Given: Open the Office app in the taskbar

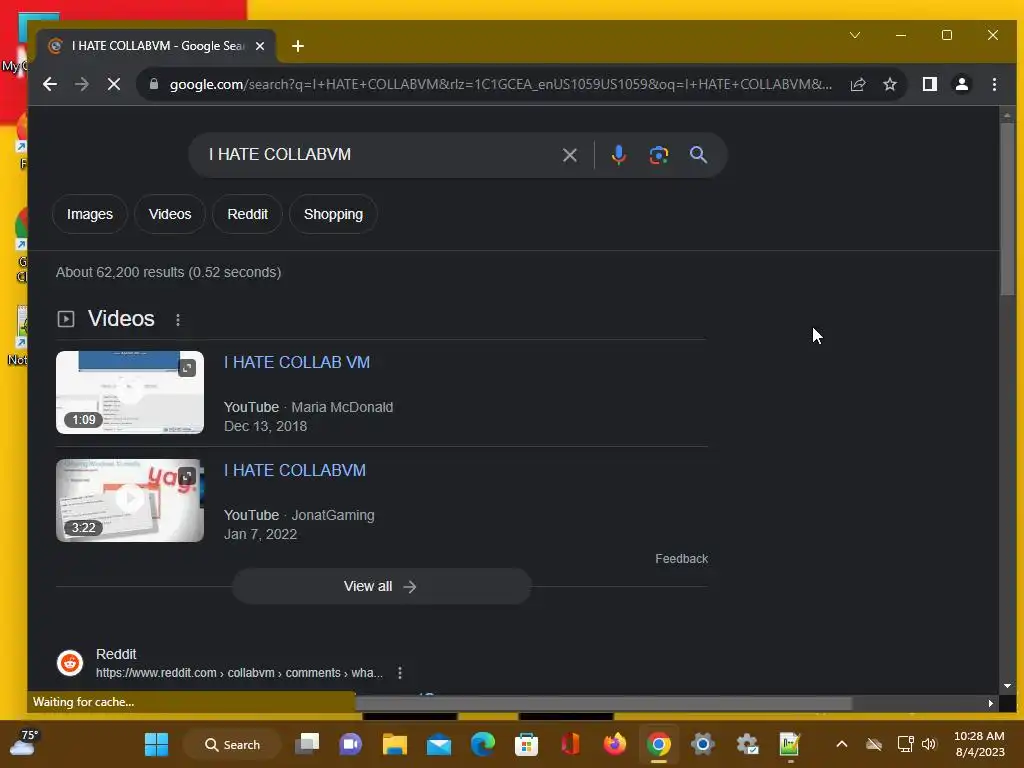Looking at the screenshot, I should point(570,744).
